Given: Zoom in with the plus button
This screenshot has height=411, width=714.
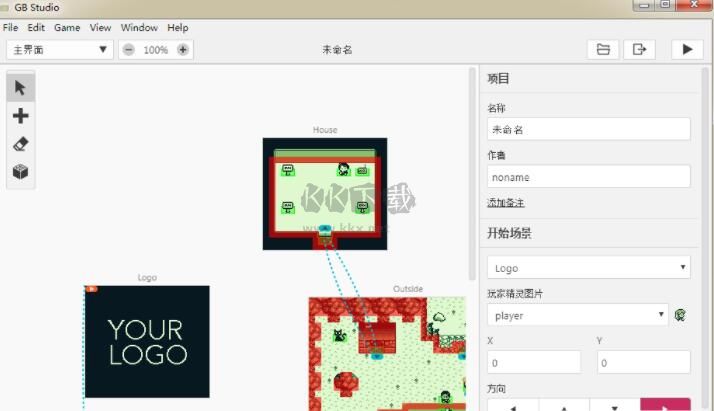Looking at the screenshot, I should (183, 50).
